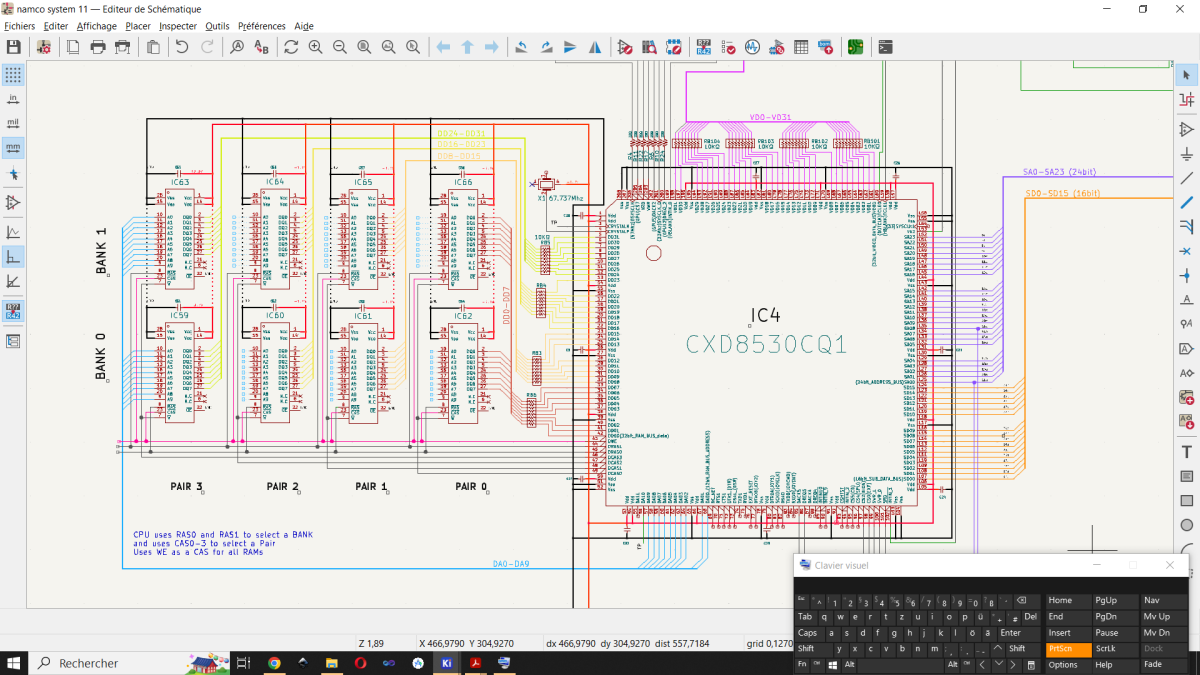Open the Footprint Editor
Viewport: 1200px width, 675px height.
coord(674,47)
